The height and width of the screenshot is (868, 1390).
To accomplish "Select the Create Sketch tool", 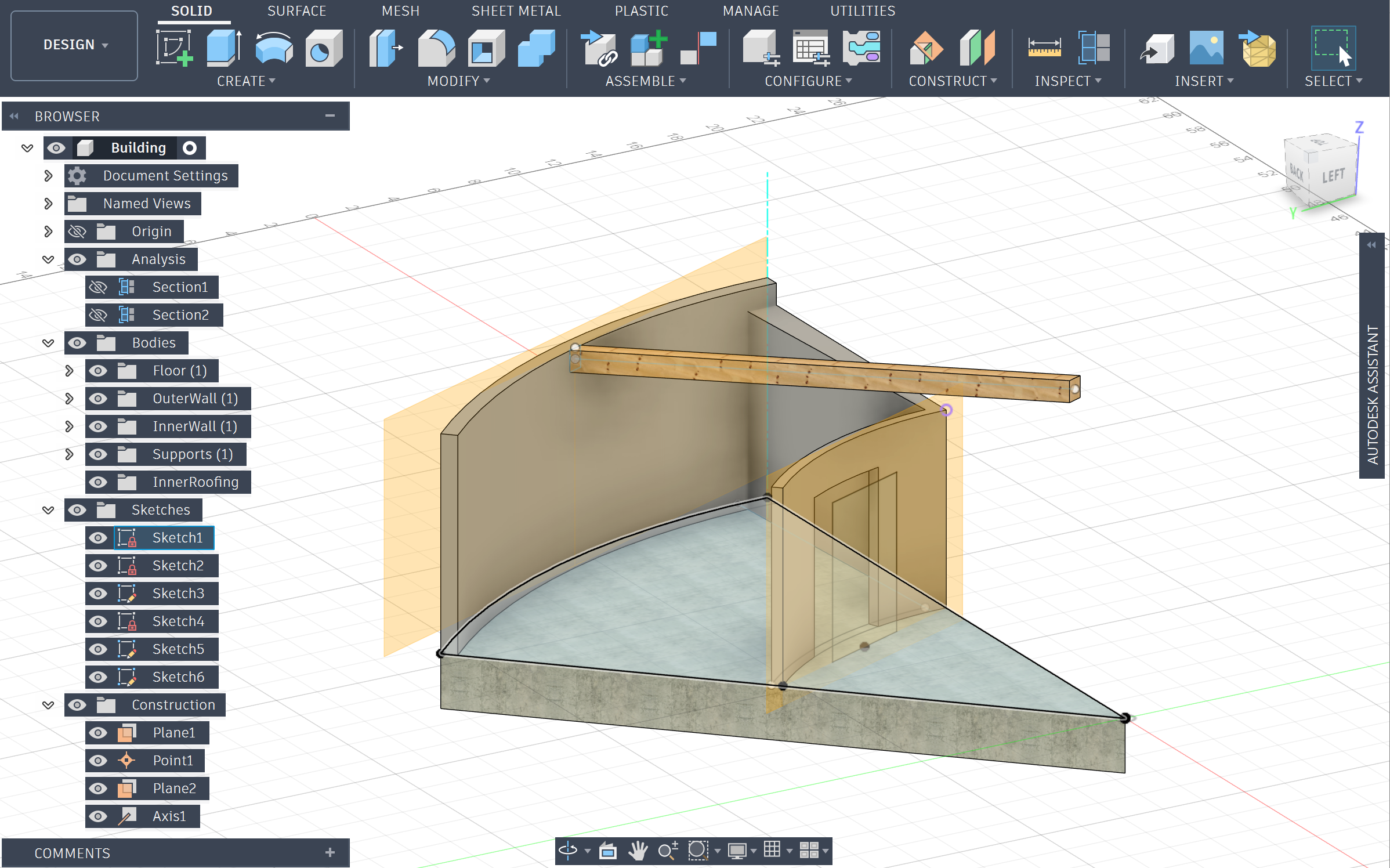I will [175, 48].
